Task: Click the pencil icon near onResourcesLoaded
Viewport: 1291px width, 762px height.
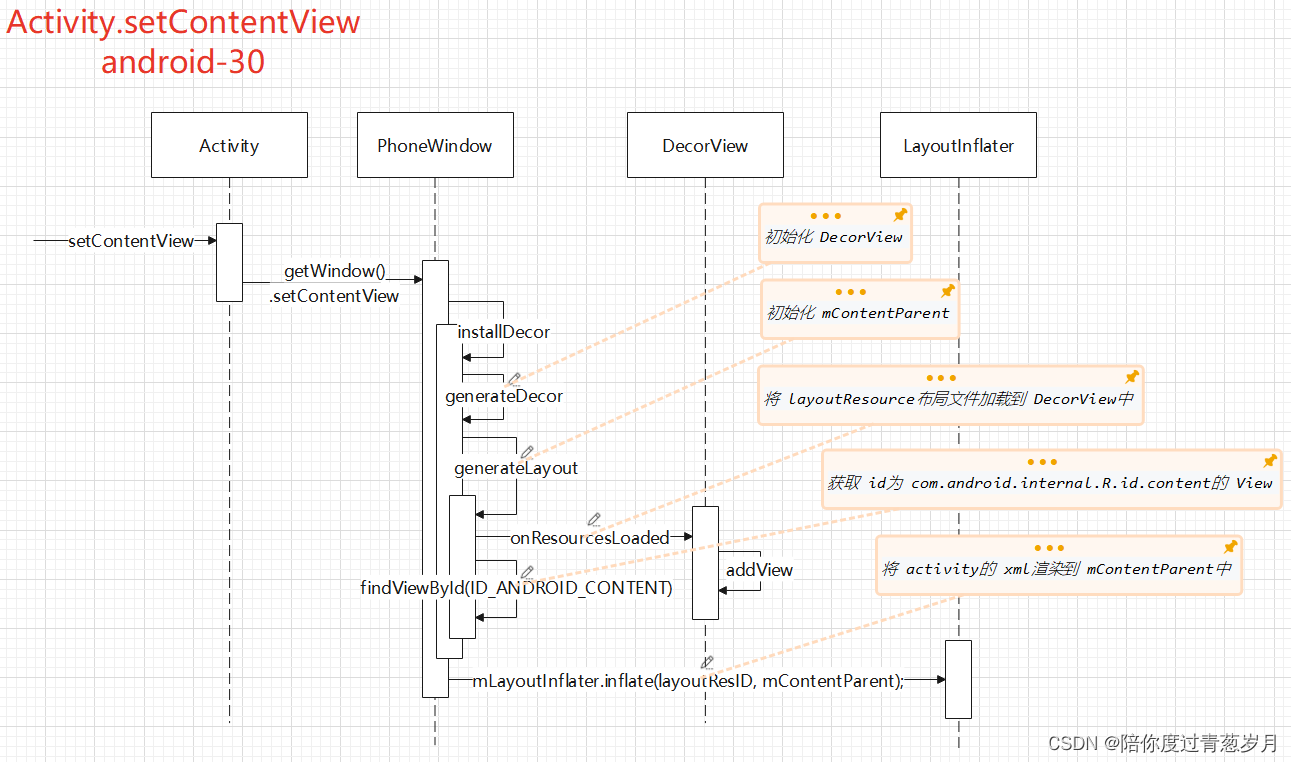Action: pyautogui.click(x=594, y=519)
